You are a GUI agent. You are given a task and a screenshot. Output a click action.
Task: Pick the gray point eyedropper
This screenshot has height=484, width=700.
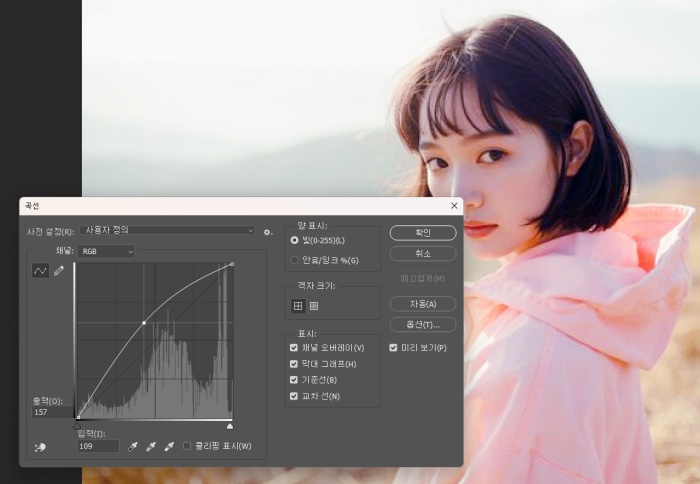[x=151, y=446]
